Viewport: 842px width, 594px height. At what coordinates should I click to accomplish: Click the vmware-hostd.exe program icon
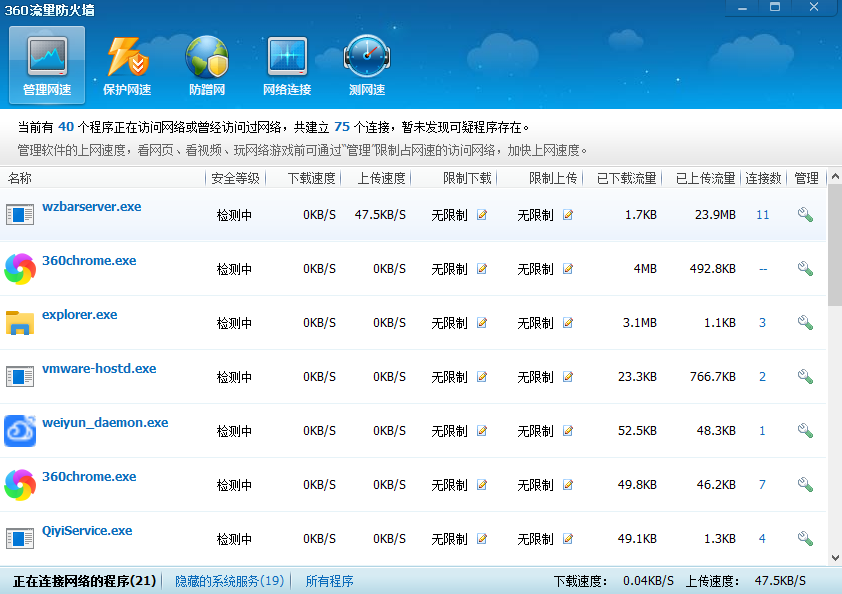(20, 376)
